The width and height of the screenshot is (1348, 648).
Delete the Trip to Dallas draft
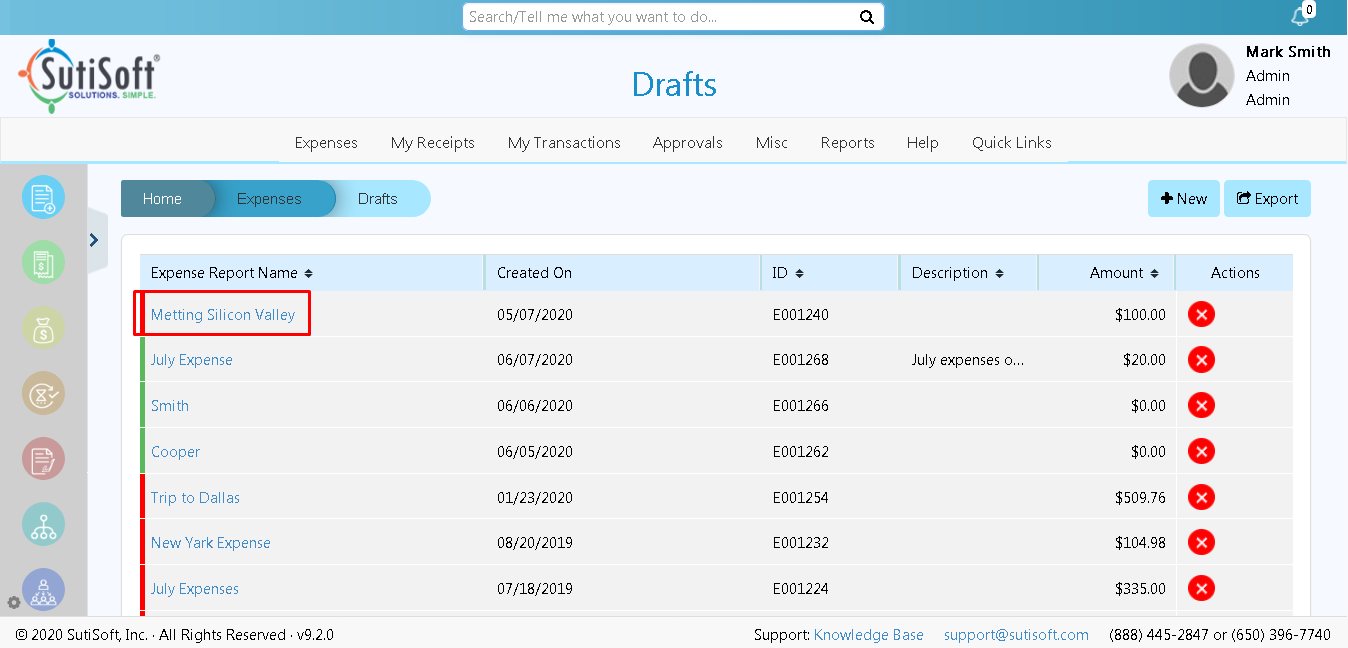(x=1200, y=497)
